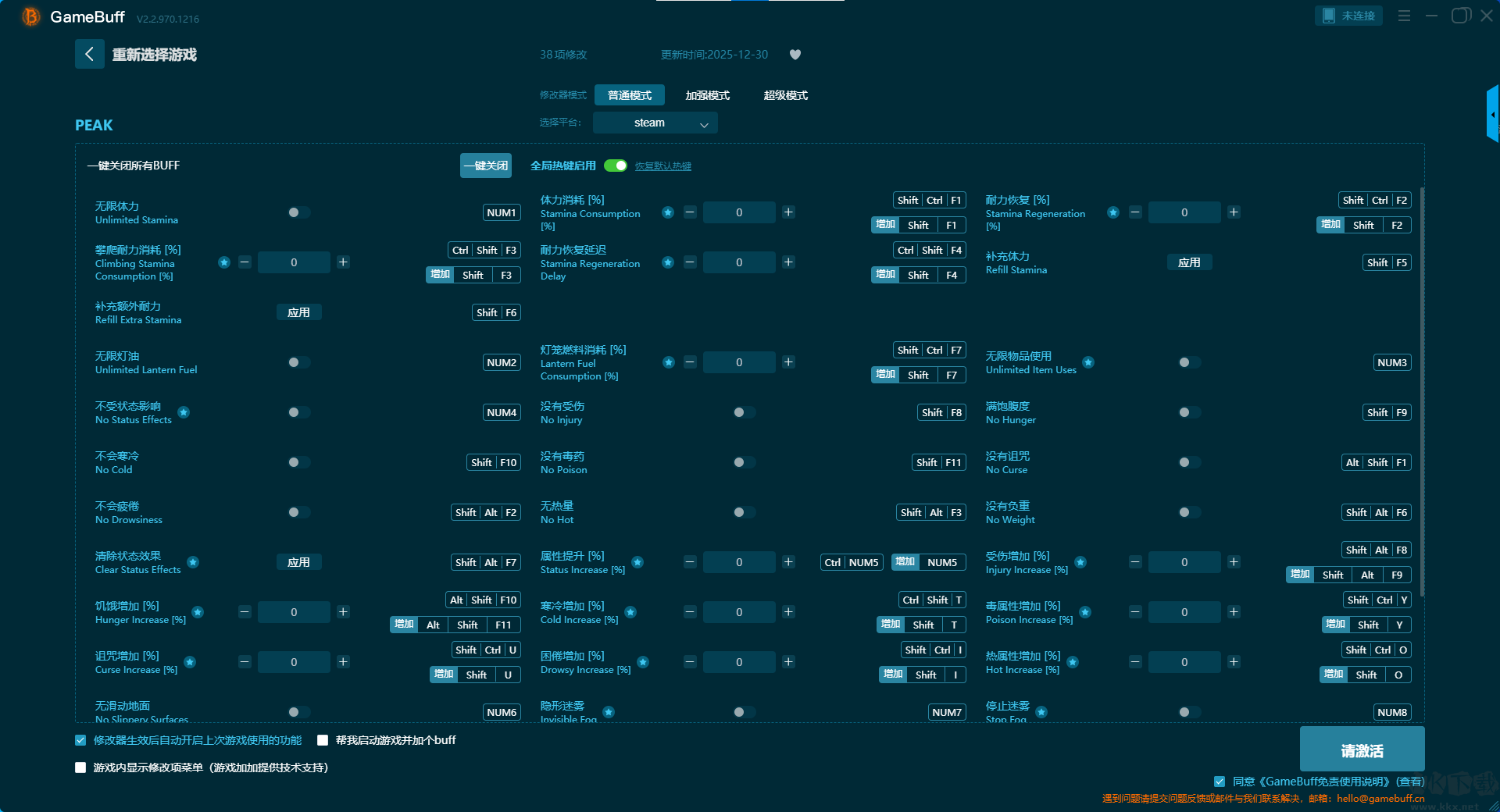Viewport: 1500px width, 812px height.
Task: Click the star icon for Status Increase
Action: coord(637,562)
